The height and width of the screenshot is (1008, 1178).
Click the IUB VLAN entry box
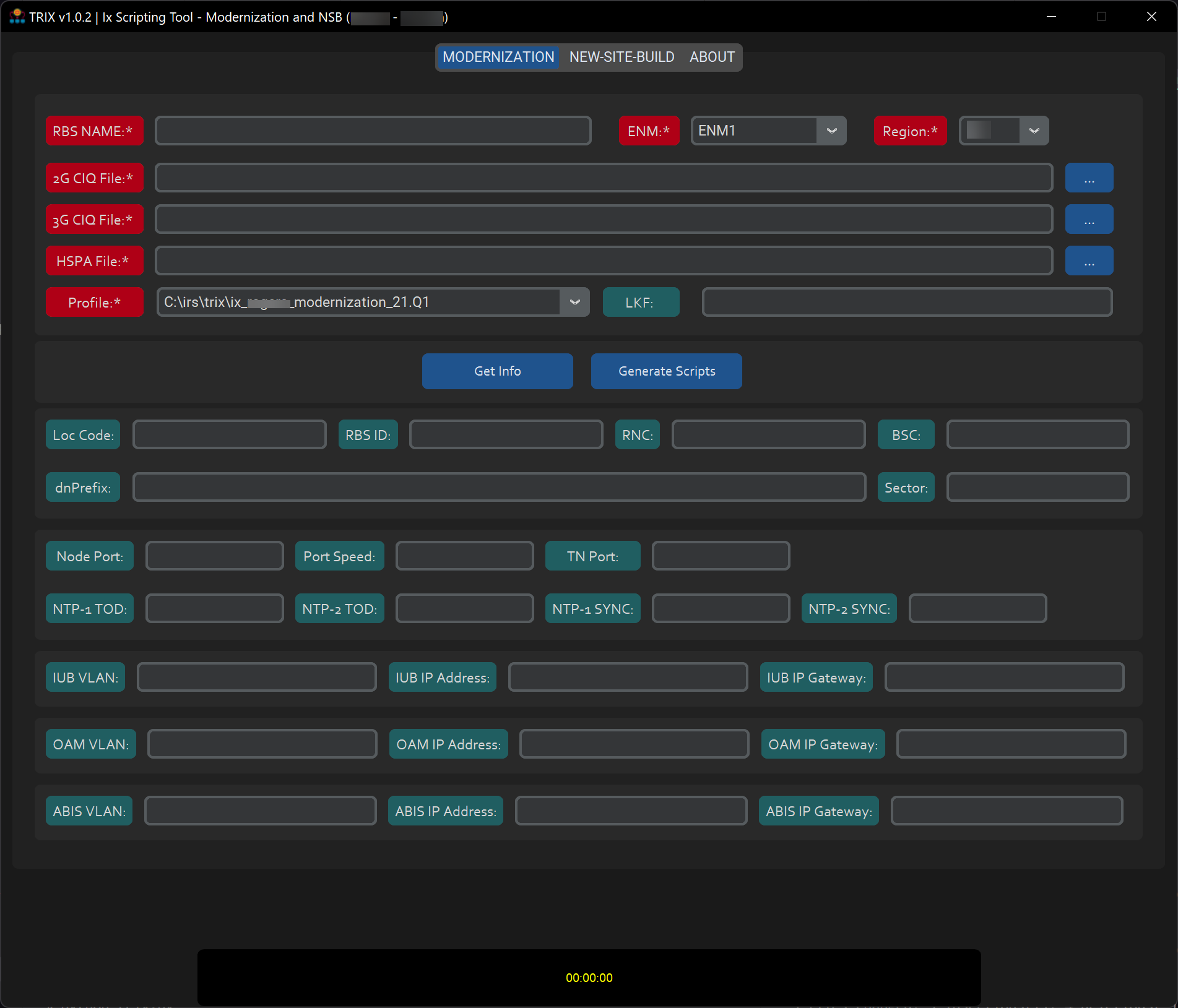[x=256, y=677]
